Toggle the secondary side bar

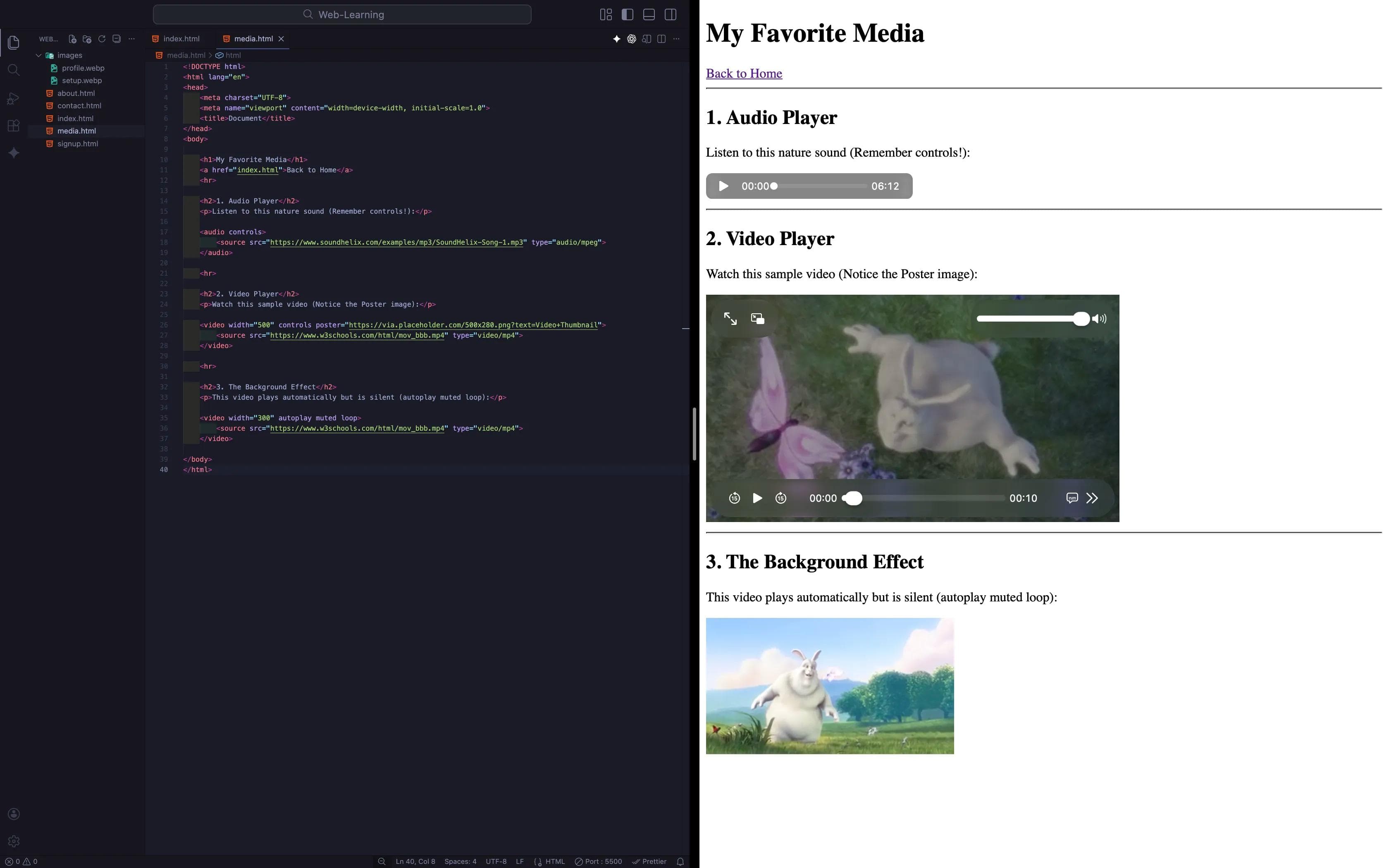[x=670, y=14]
